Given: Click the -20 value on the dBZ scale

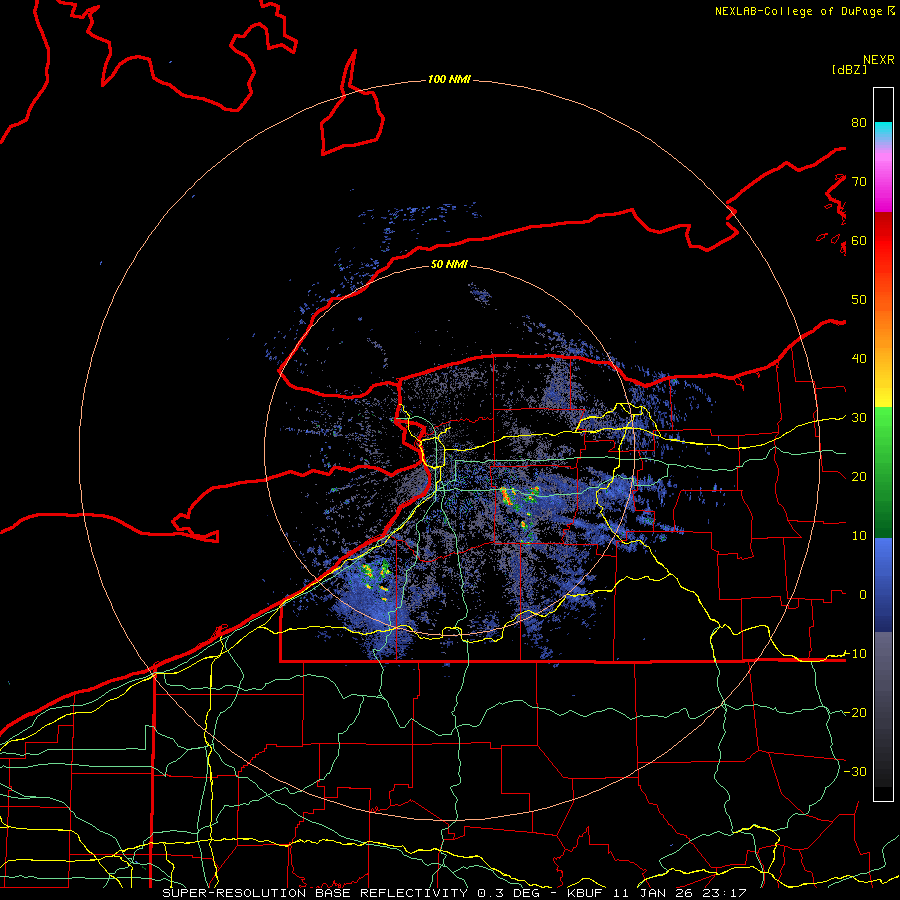Looking at the screenshot, I should 855,712.
